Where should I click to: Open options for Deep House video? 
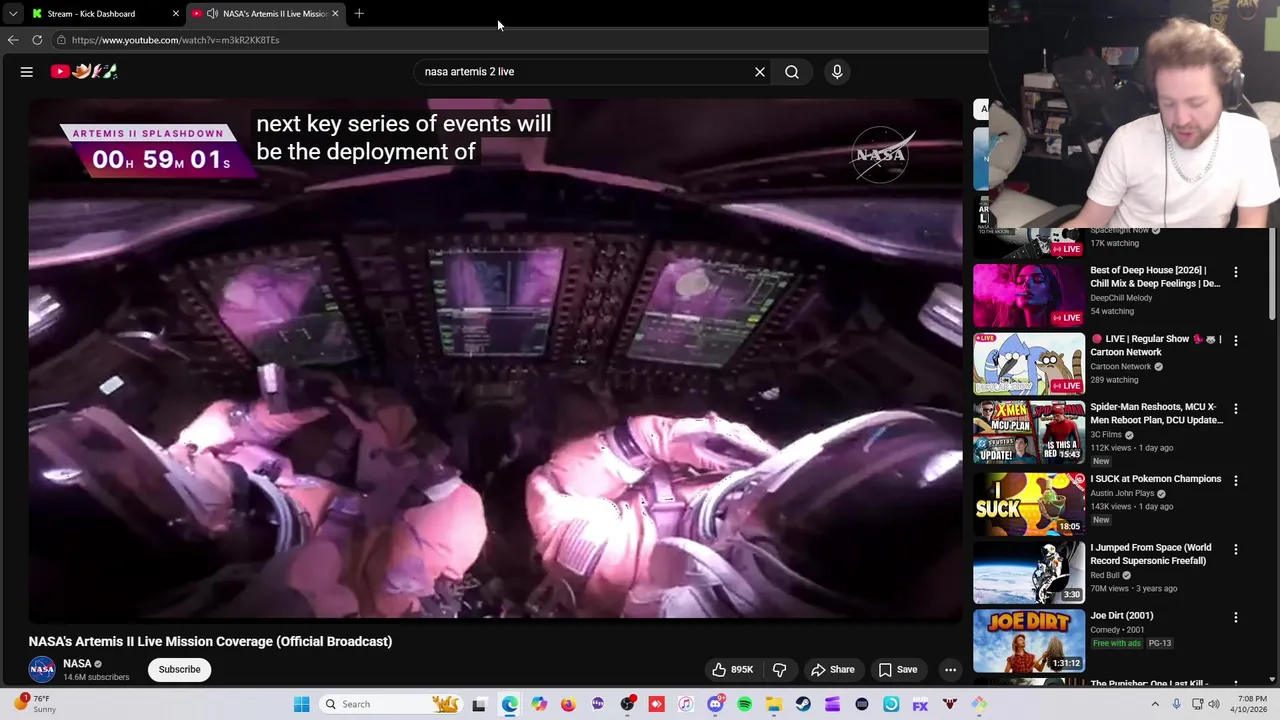1235,272
